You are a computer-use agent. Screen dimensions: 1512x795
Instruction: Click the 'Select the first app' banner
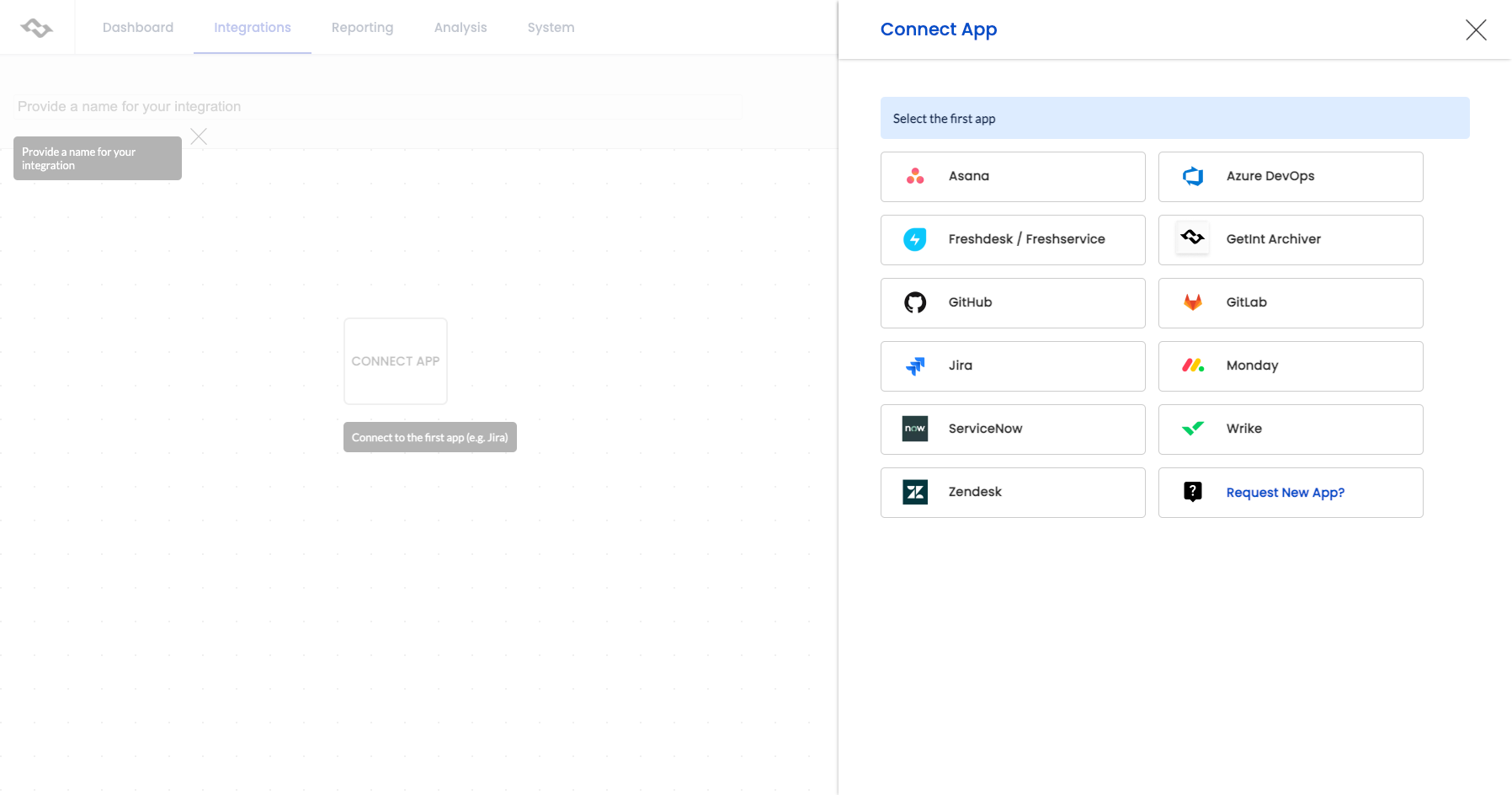pos(1175,118)
